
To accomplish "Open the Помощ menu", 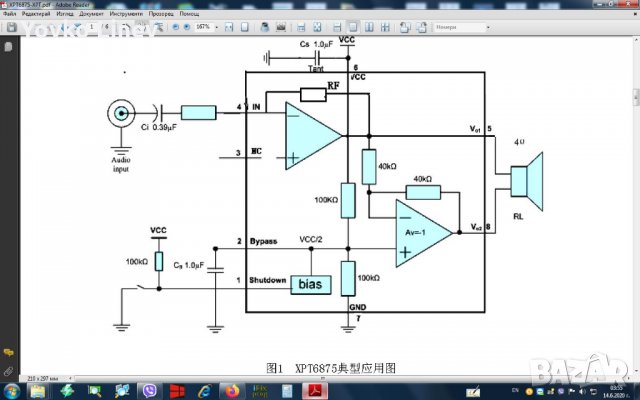I will click(x=189, y=15).
